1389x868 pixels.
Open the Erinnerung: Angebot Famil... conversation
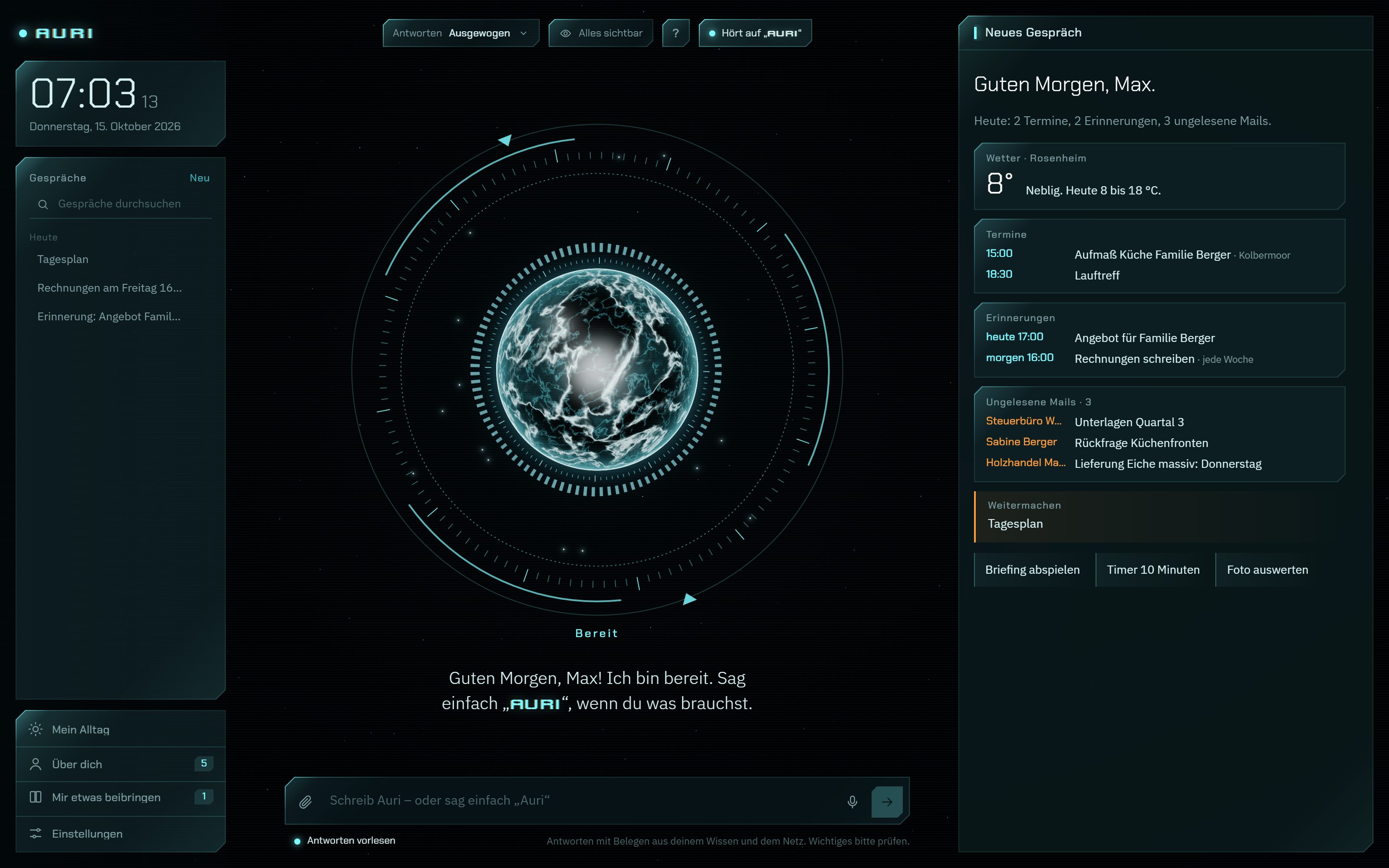tap(121, 317)
